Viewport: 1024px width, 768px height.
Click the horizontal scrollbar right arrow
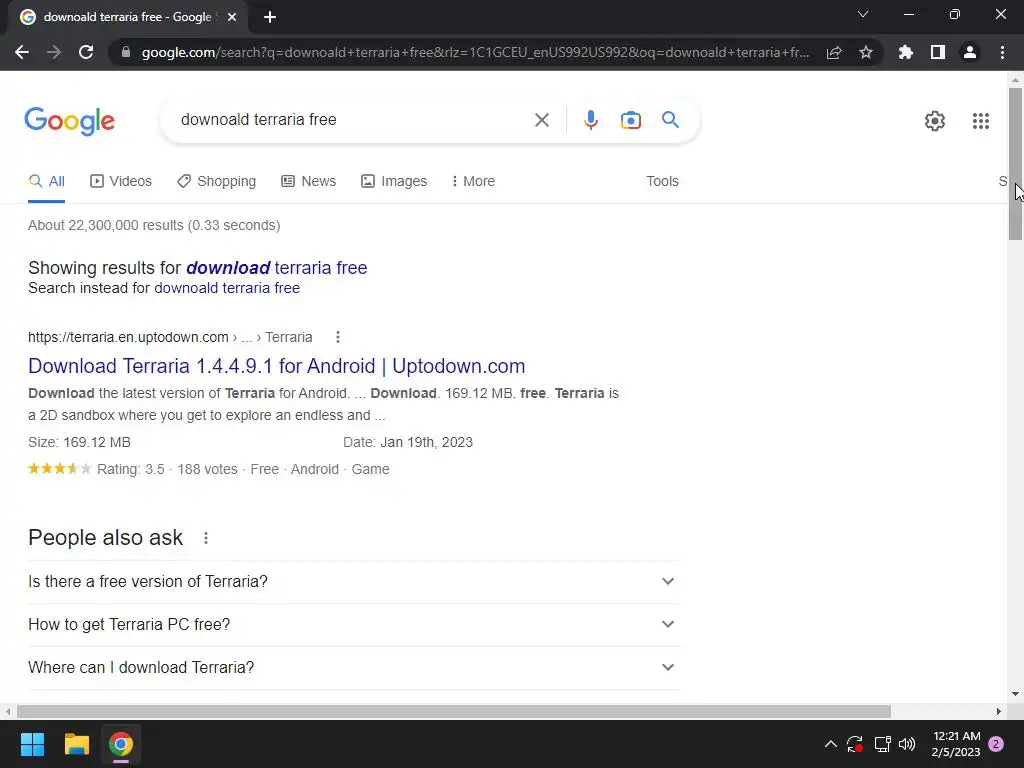tap(999, 711)
